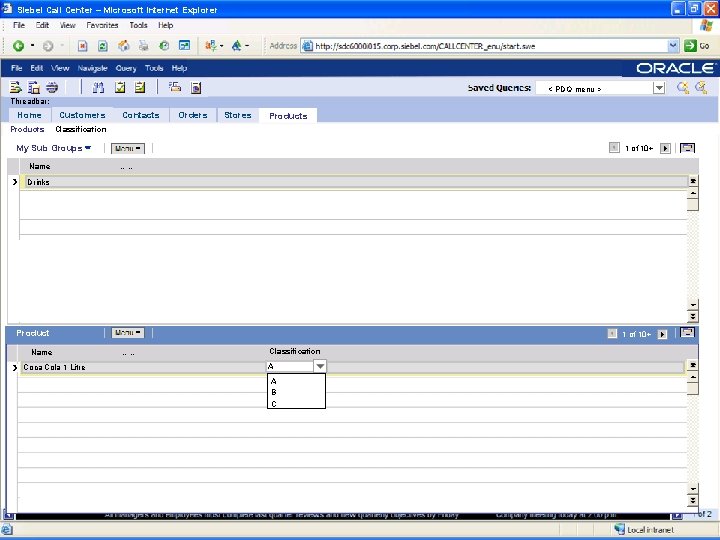Switch to the Contacts screen tab
Viewport: 720px width, 540px height.
click(x=141, y=115)
